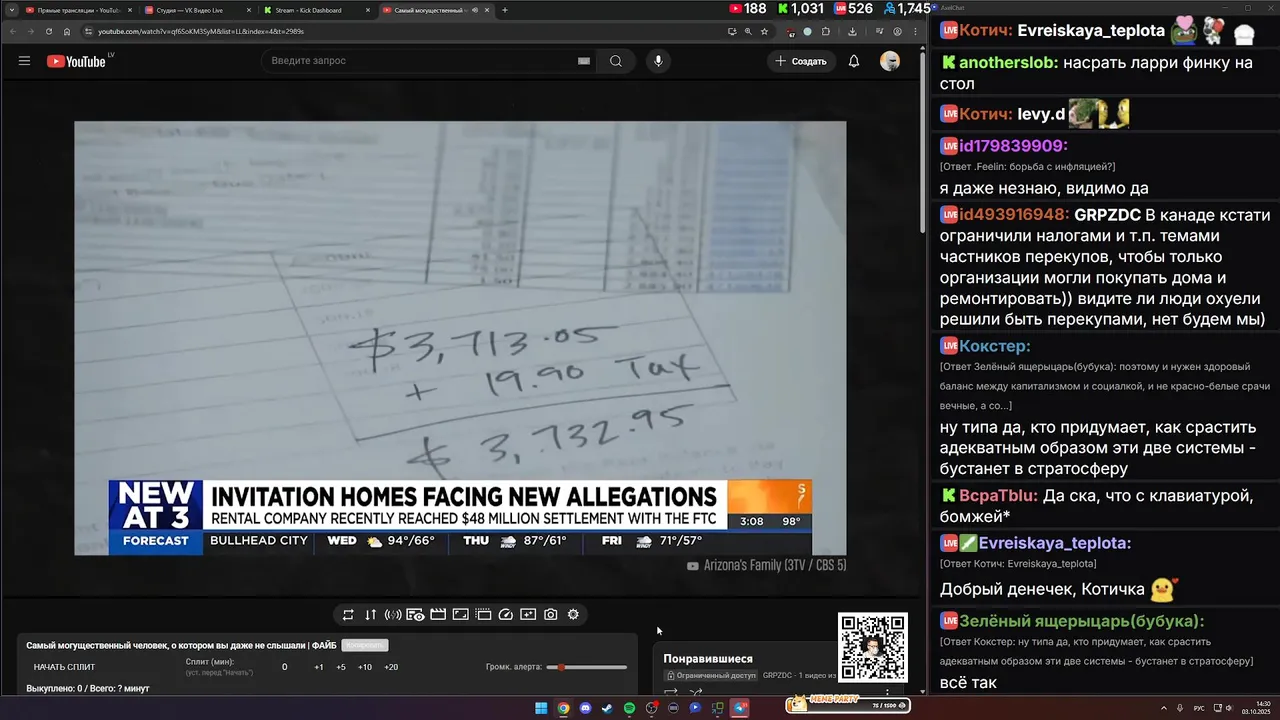
Task: Open the browser extensions puzzle icon
Action: pyautogui.click(x=826, y=31)
